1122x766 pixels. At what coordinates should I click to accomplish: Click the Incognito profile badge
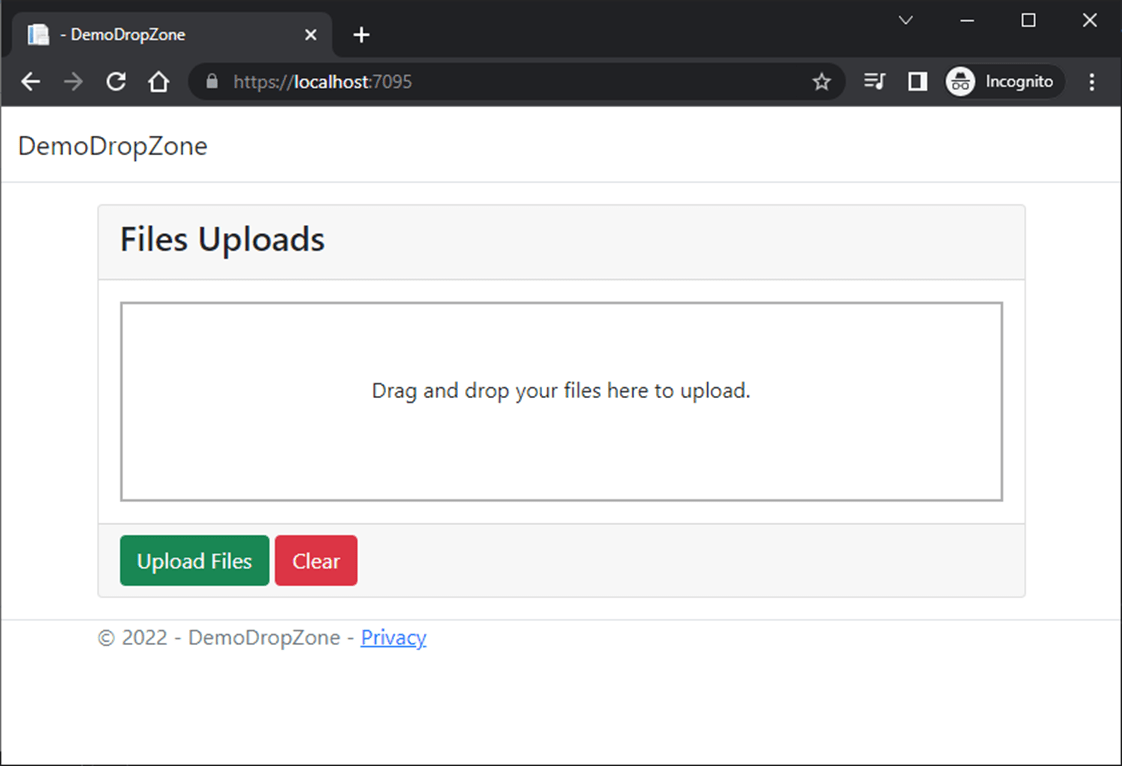pos(1003,81)
